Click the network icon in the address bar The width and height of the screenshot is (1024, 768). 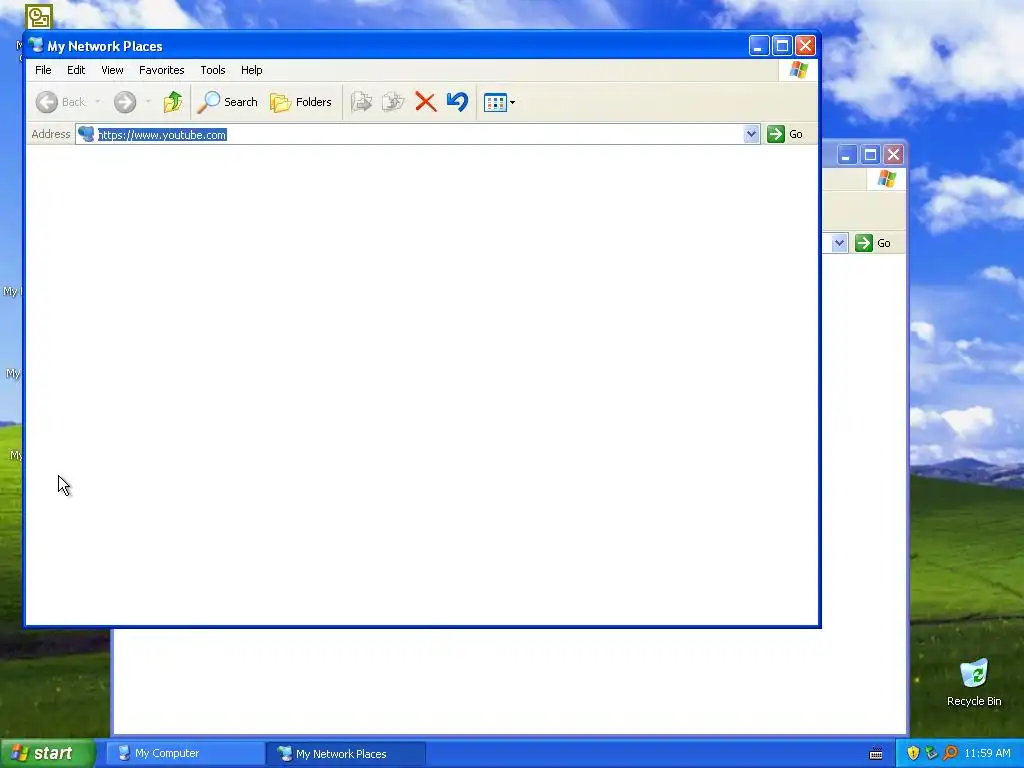click(x=86, y=134)
